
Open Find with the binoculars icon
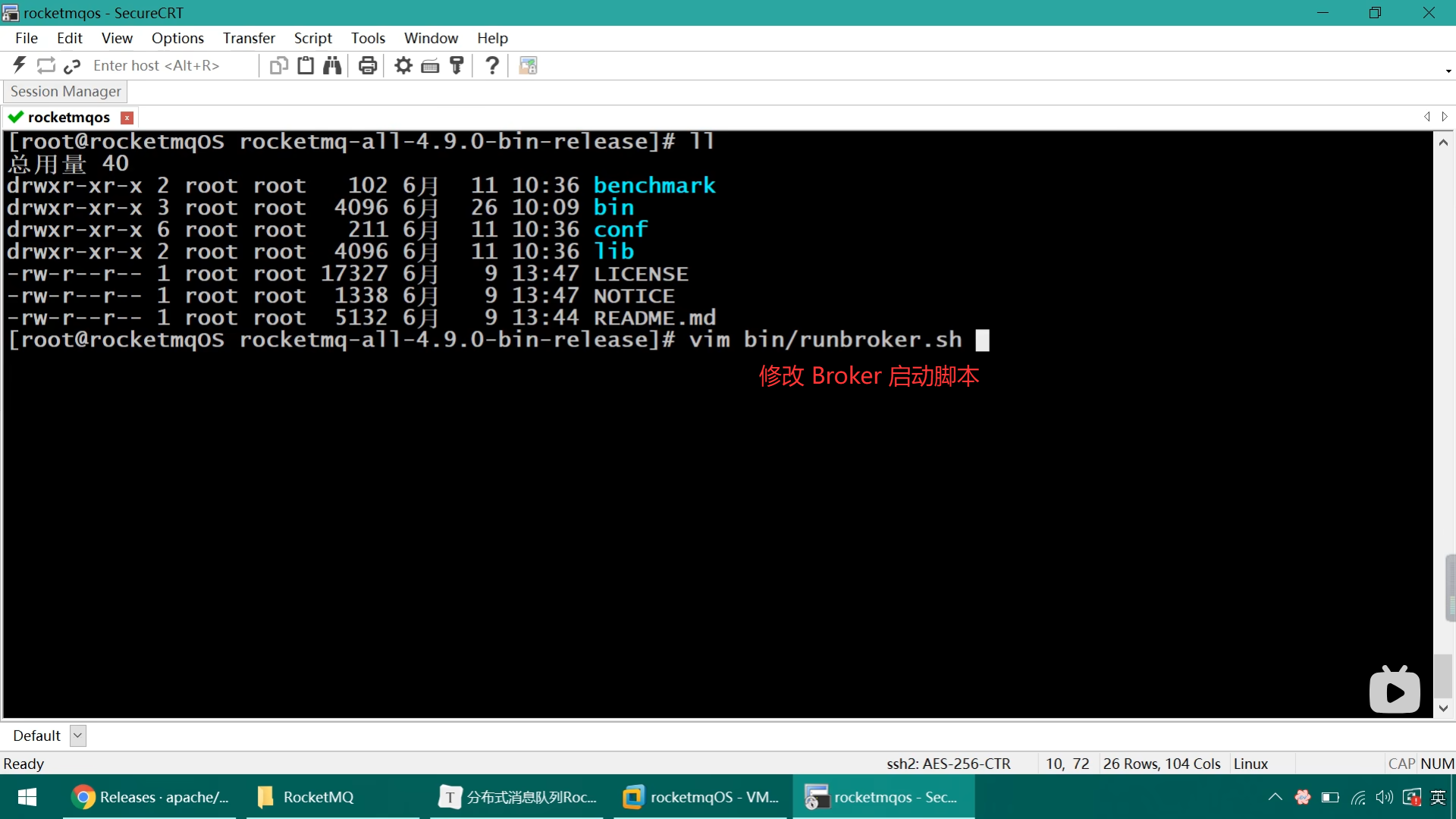332,65
